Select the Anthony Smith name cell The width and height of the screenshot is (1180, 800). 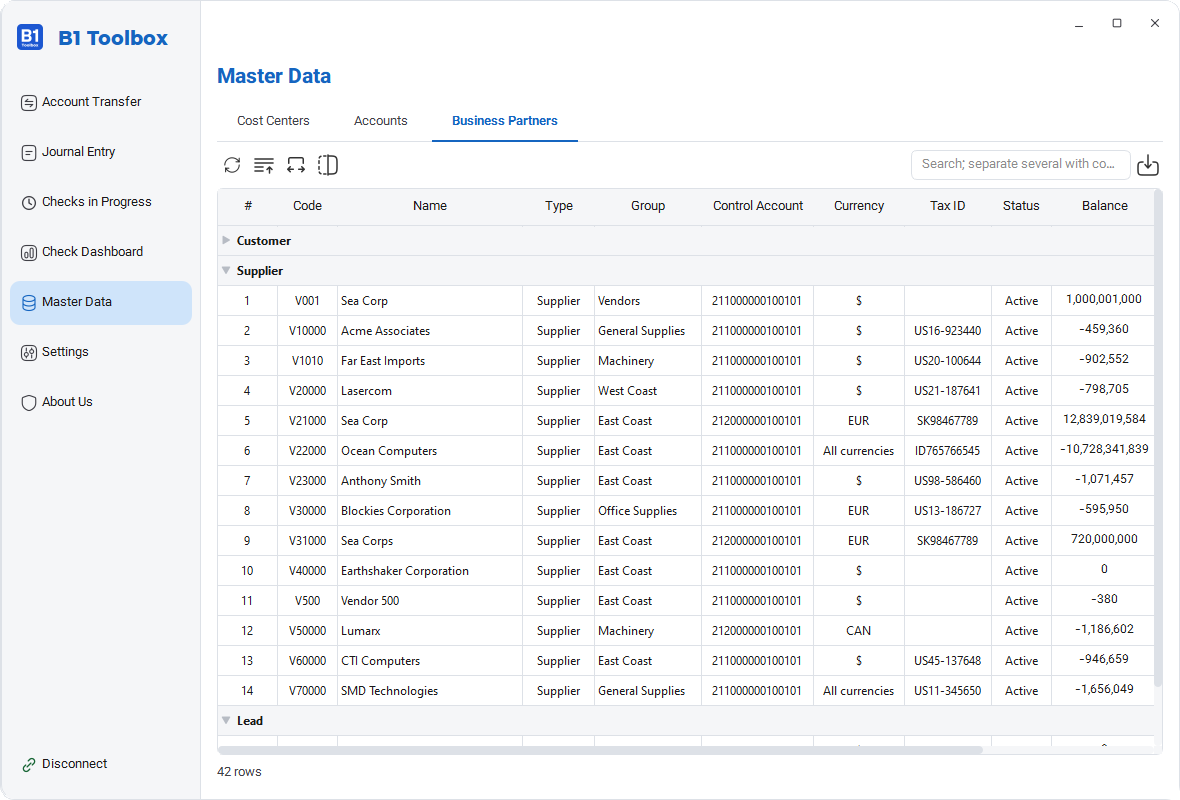click(x=430, y=481)
